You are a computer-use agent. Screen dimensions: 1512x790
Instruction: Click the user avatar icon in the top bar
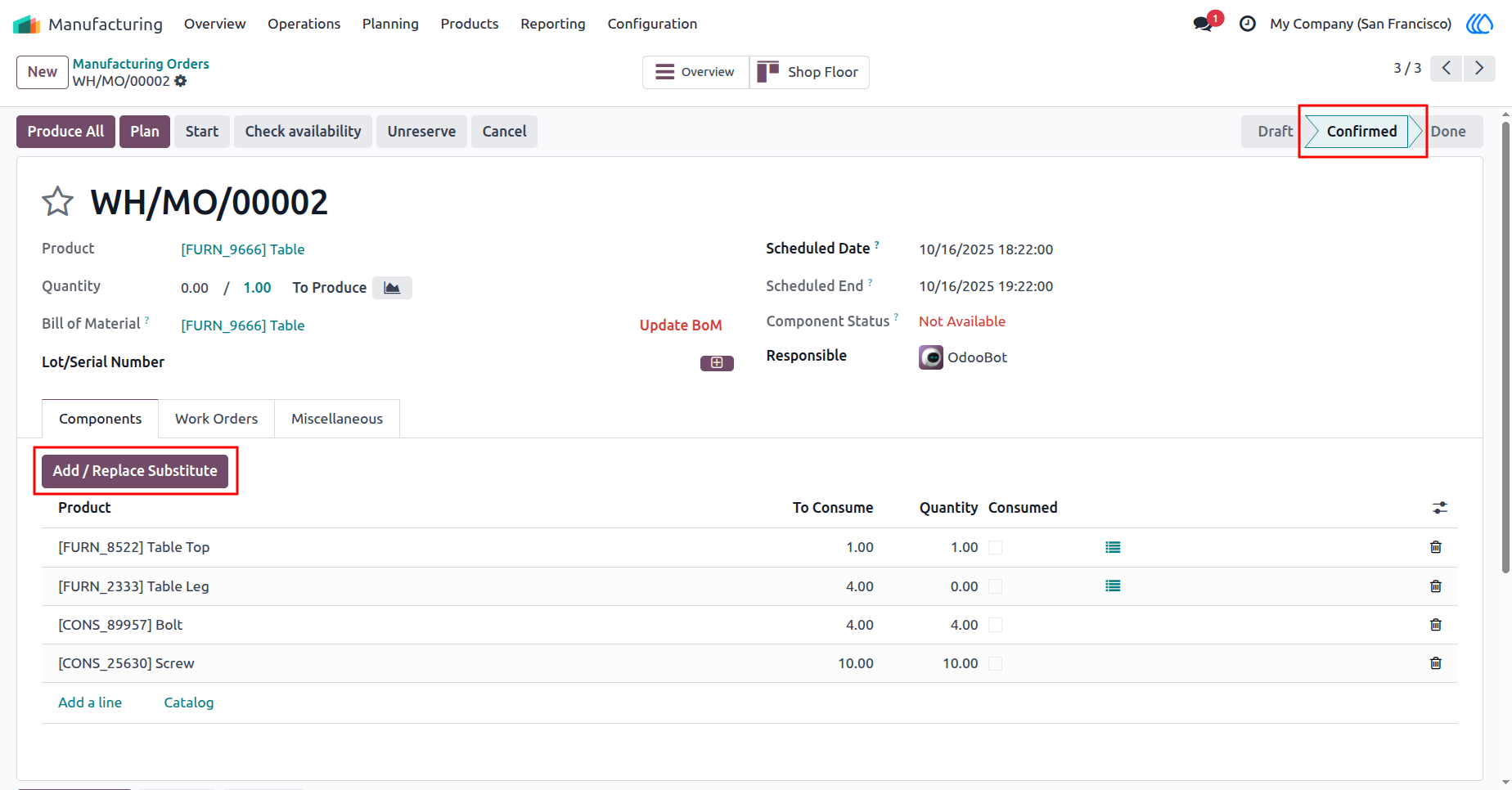pyautogui.click(x=1479, y=24)
